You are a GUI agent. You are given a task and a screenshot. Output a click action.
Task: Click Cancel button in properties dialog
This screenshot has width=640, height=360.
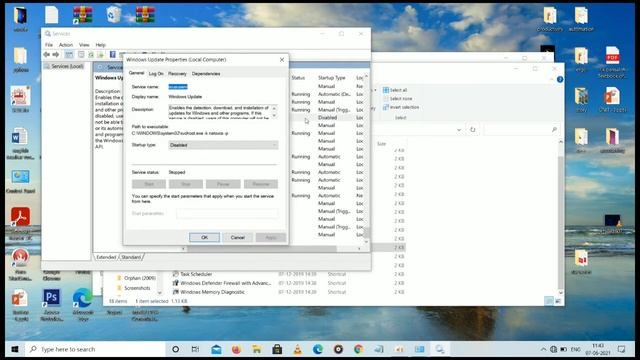pyautogui.click(x=238, y=238)
